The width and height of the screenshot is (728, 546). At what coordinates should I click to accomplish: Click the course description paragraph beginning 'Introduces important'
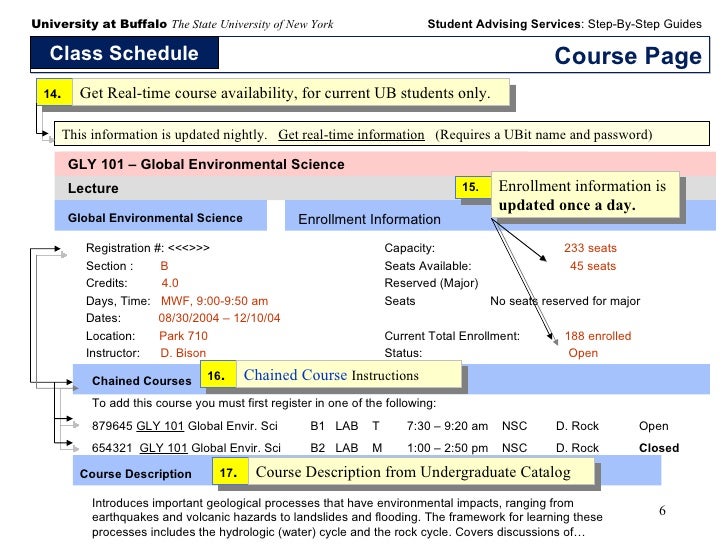347,517
